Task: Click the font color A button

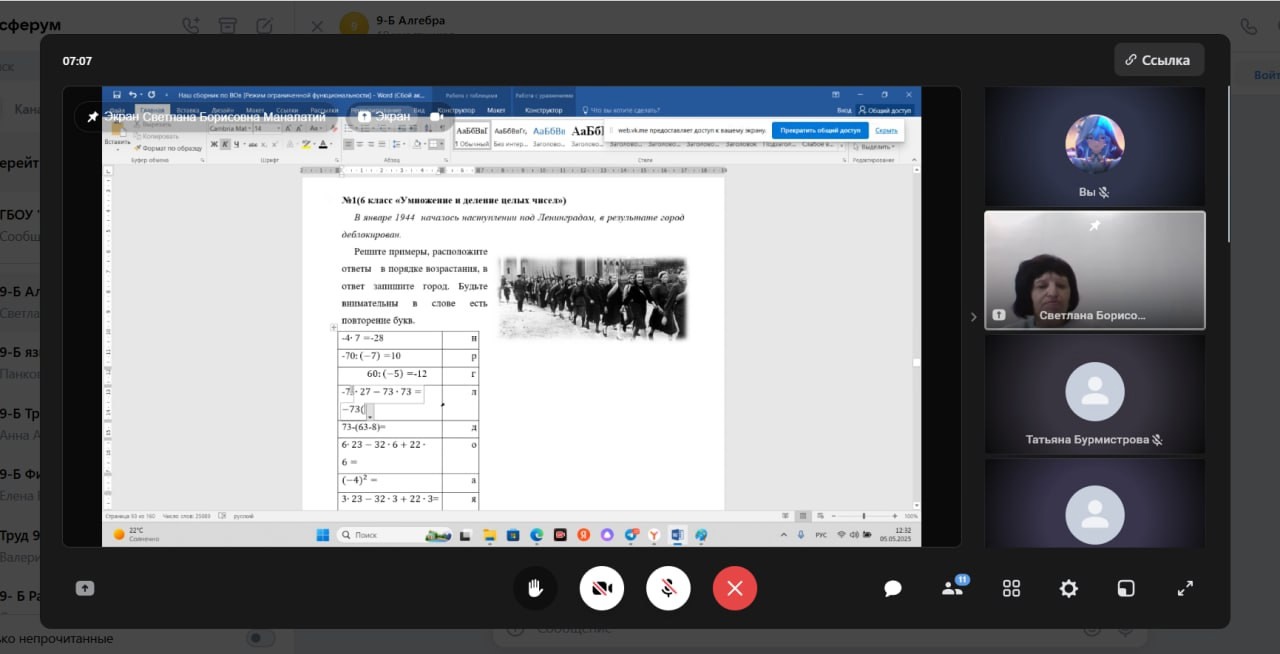Action: click(323, 144)
